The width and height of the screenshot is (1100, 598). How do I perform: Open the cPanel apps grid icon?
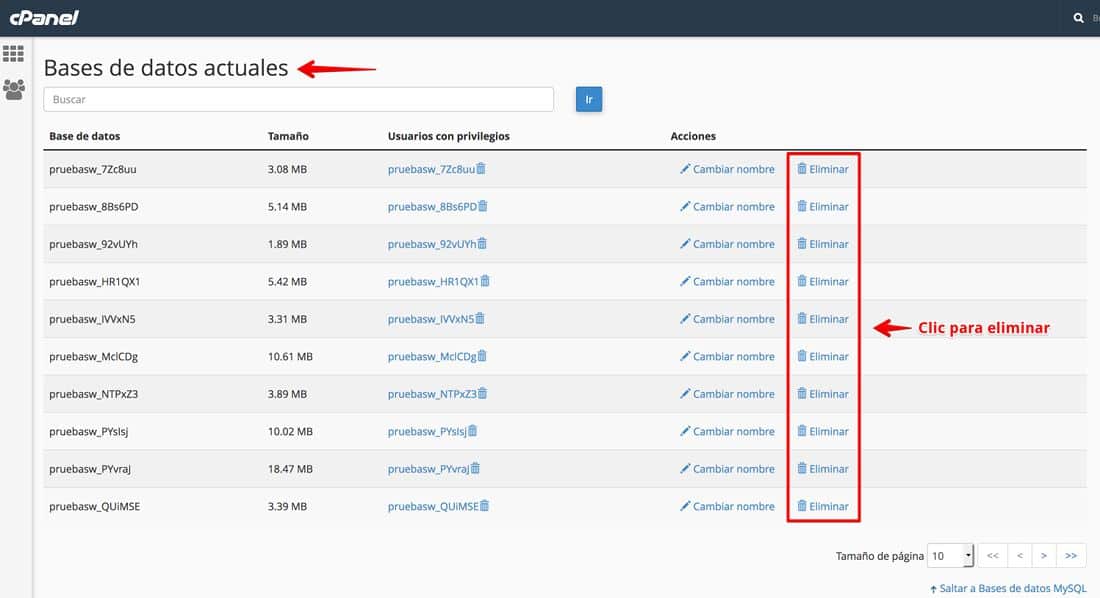(x=13, y=53)
